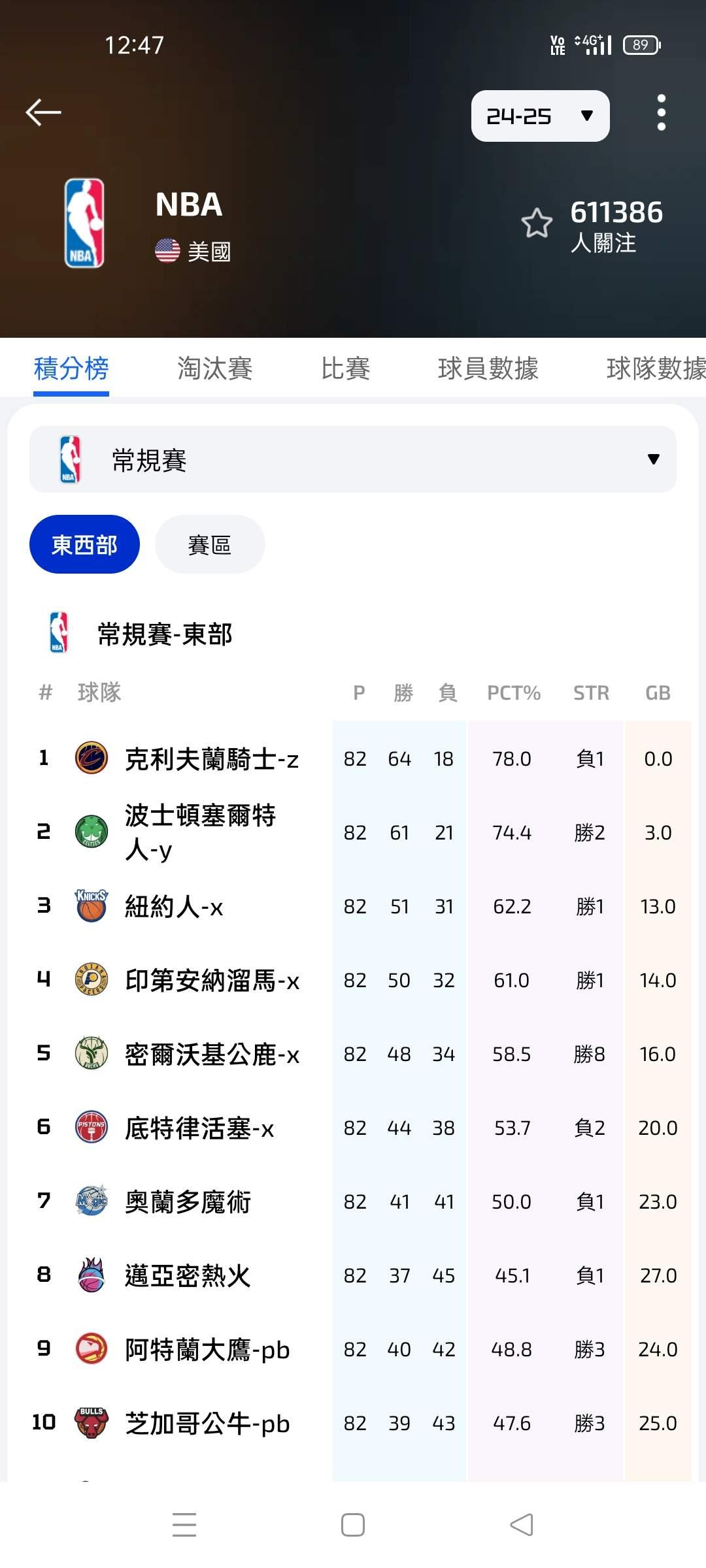Tap the Milwaukee Bucks team logo
The image size is (706, 1568).
click(x=92, y=1054)
